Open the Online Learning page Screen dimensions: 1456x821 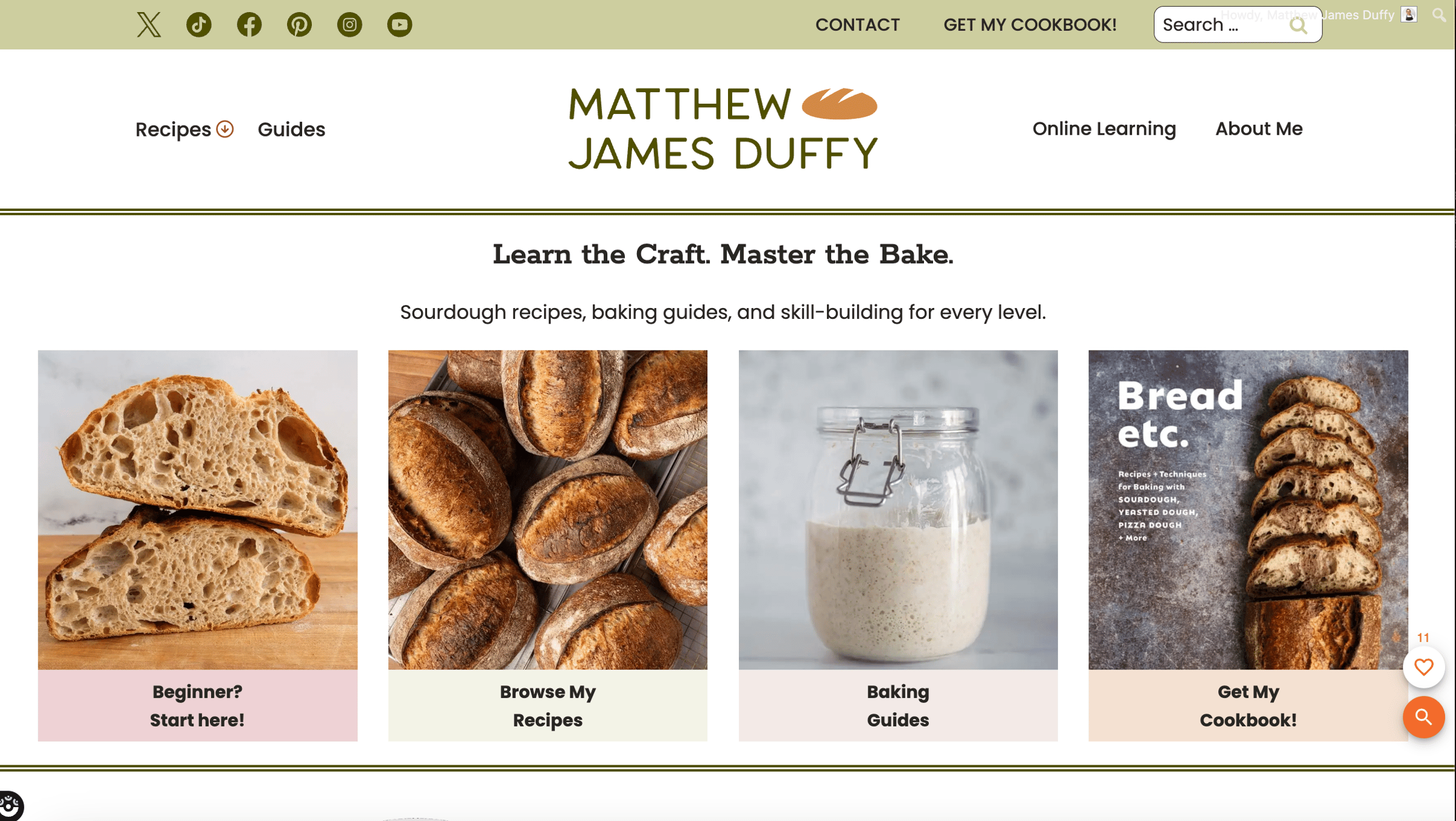coord(1104,129)
